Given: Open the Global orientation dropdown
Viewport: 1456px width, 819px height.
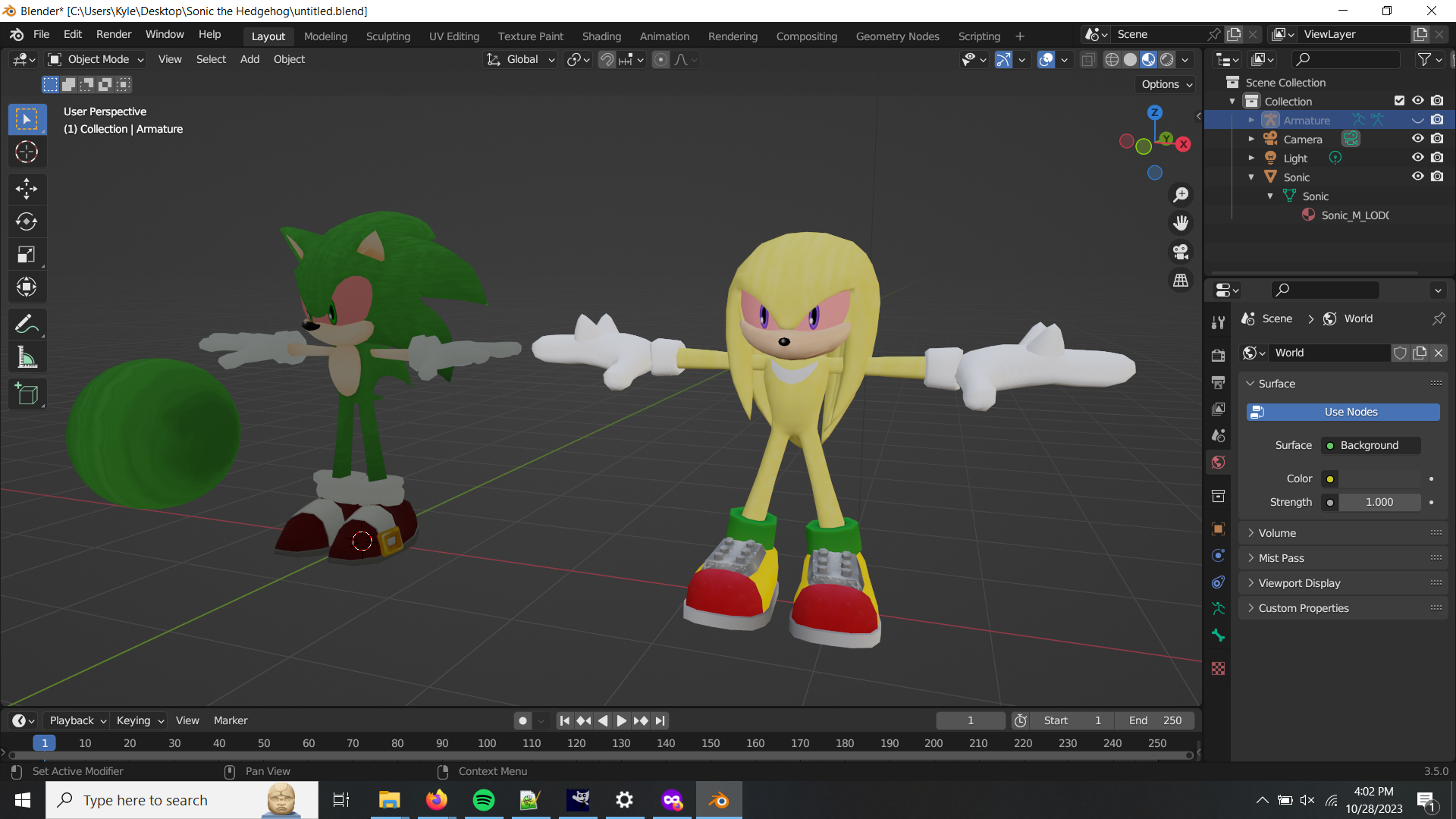Looking at the screenshot, I should [521, 60].
